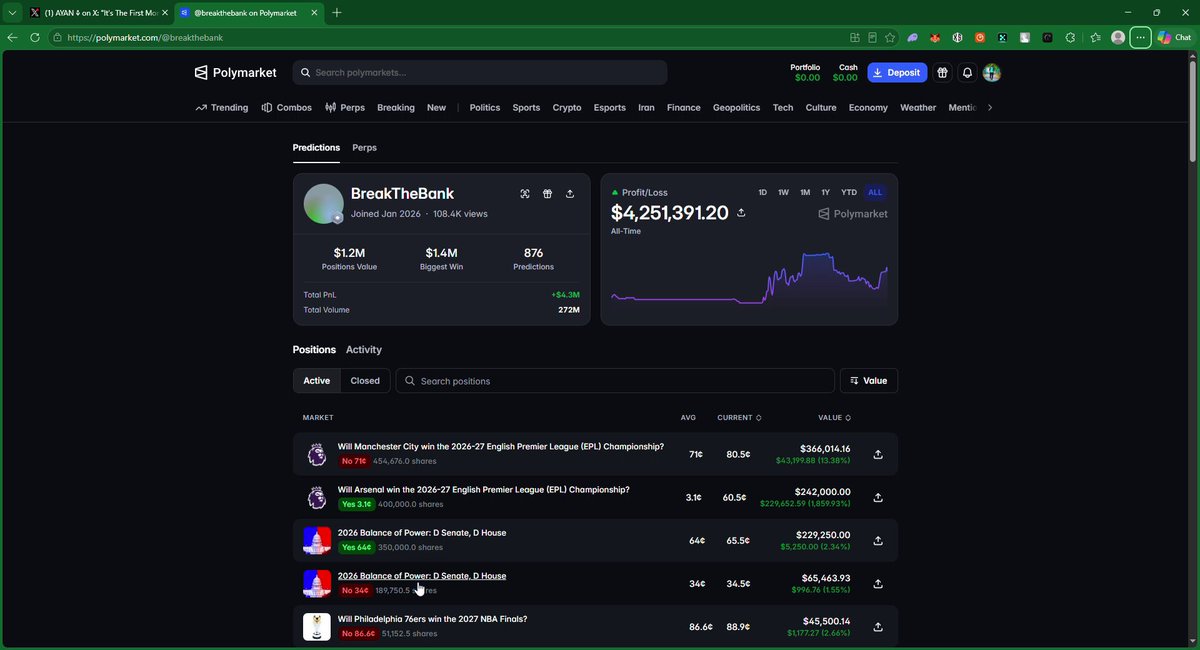Screen dimensions: 1200x650
Task: Share the Arsenal EPL position
Action: coord(878,497)
